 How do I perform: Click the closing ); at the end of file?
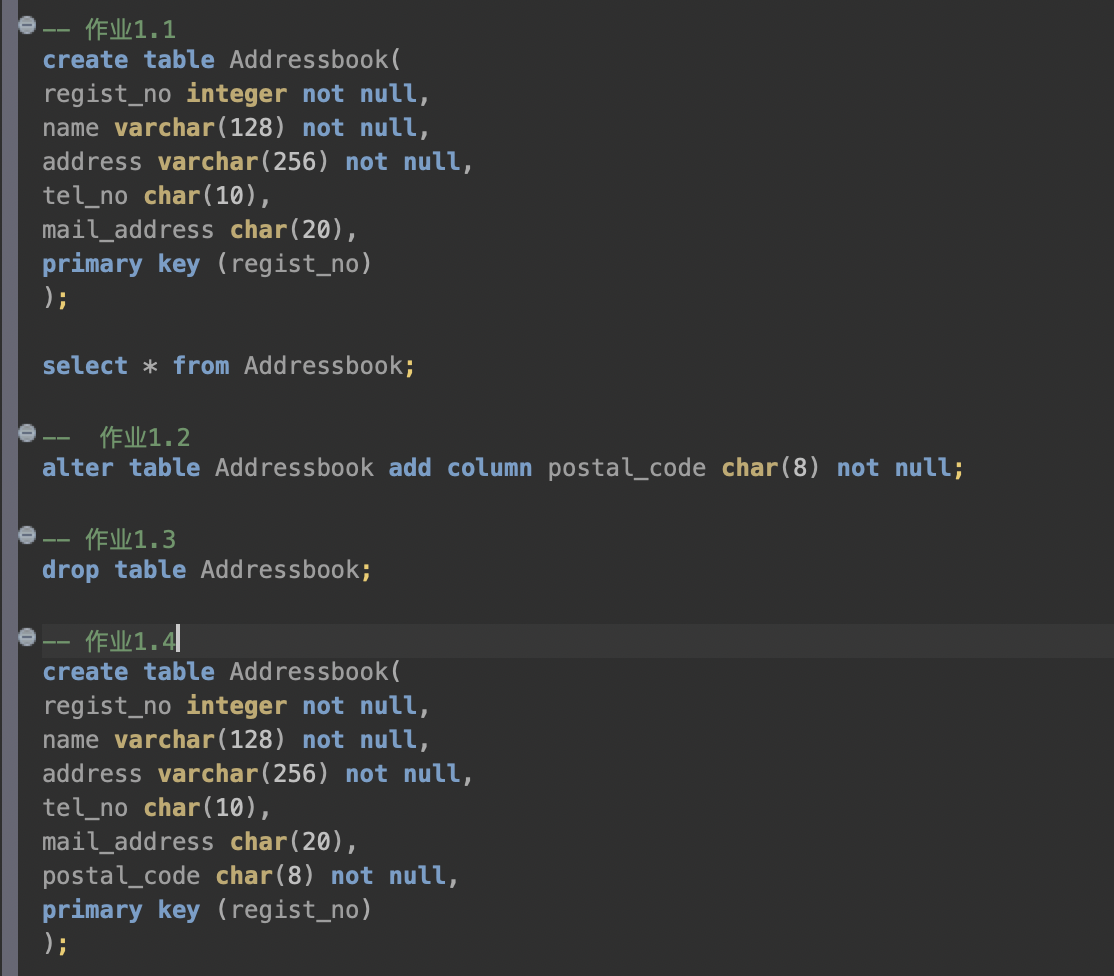pyautogui.click(x=55, y=944)
